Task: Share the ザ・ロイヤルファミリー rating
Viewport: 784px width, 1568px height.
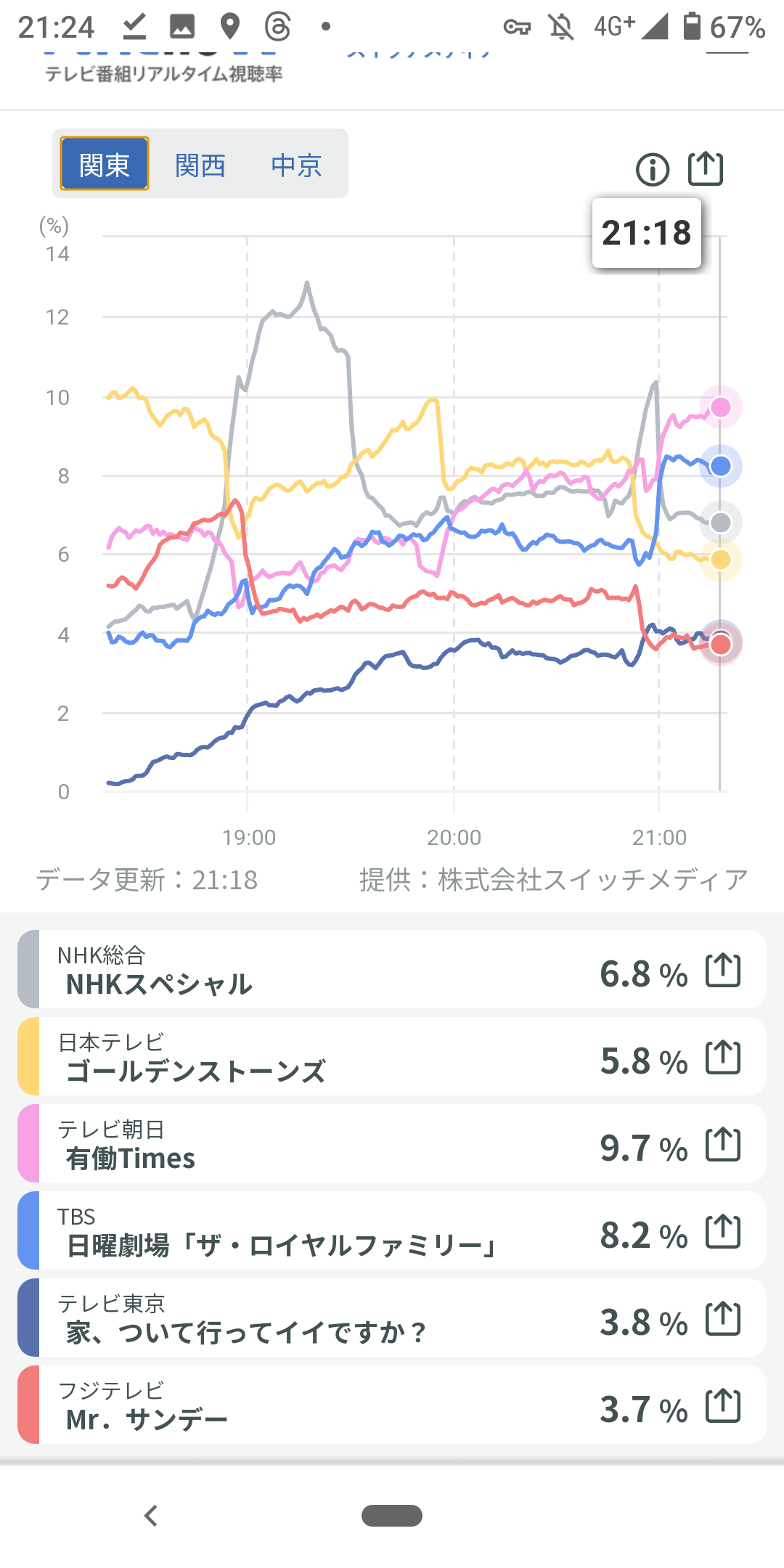Action: tap(723, 1232)
